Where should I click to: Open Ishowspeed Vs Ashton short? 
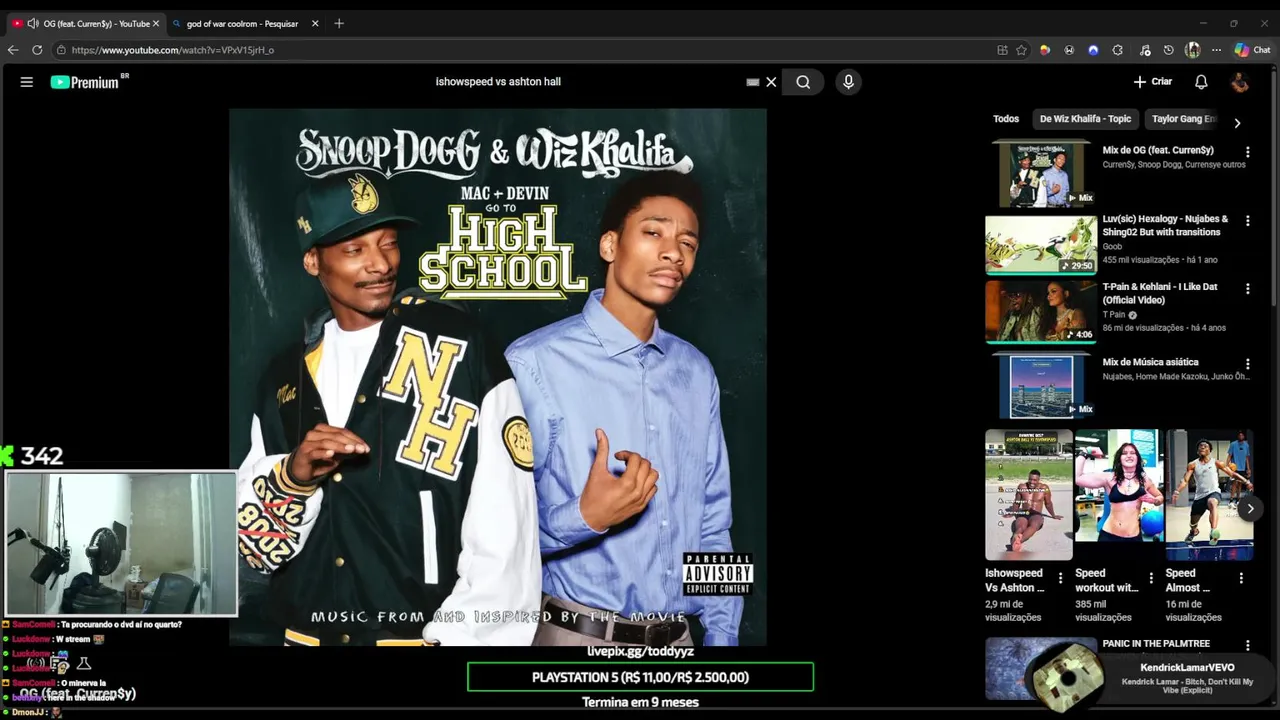[x=1029, y=495]
